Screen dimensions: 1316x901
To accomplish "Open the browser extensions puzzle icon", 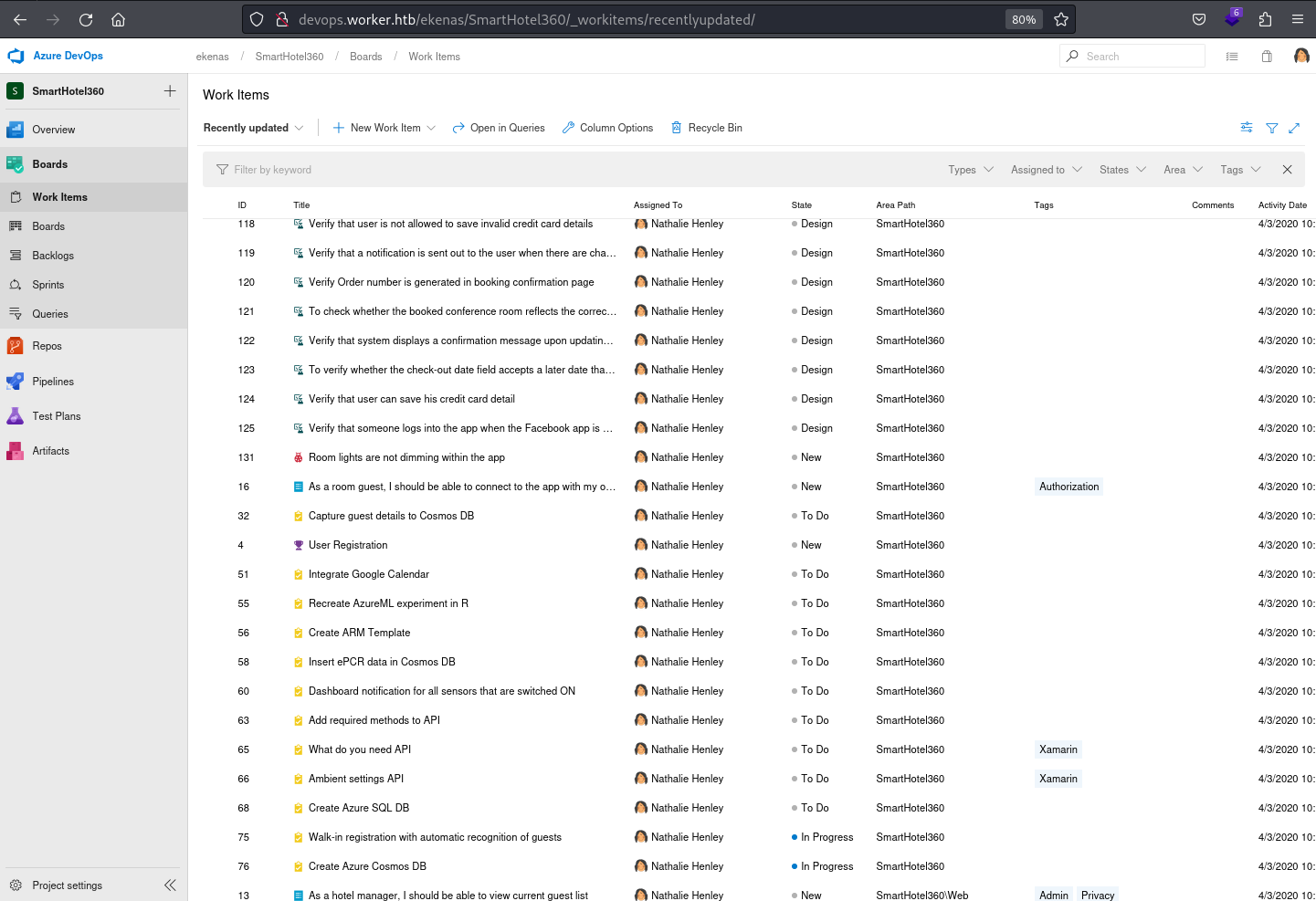I will [x=1265, y=19].
